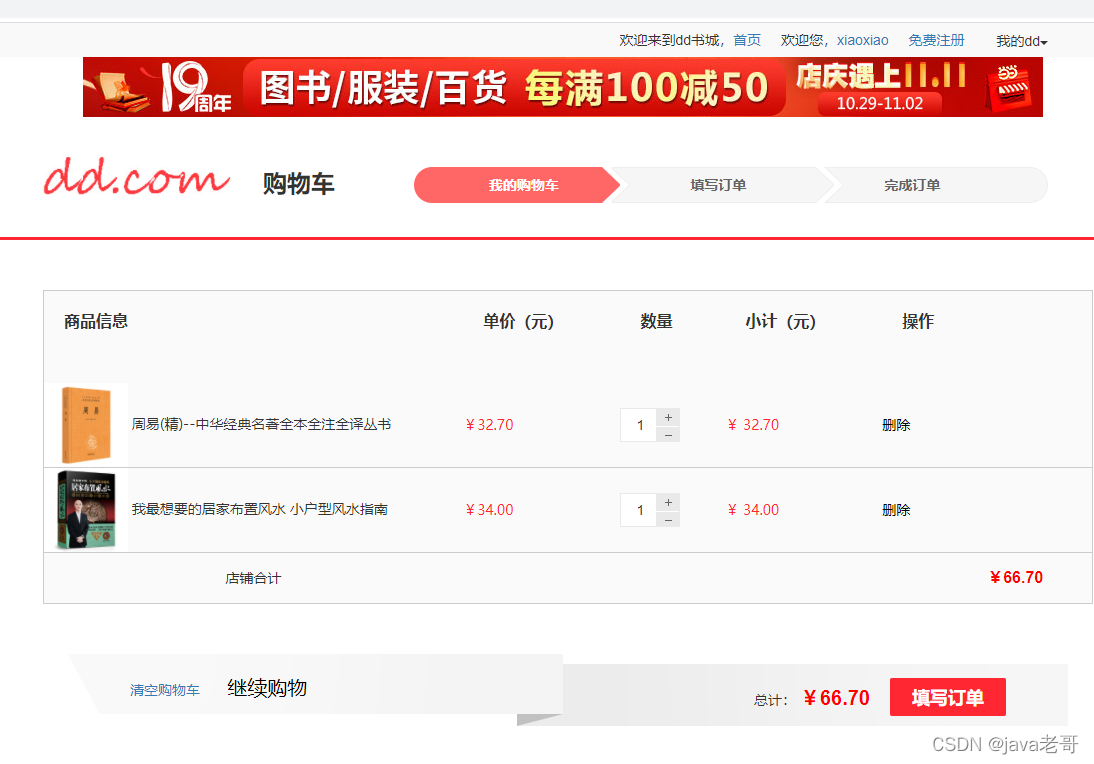
Task: Decrease quantity of 周易 book with minus button
Action: tap(668, 433)
